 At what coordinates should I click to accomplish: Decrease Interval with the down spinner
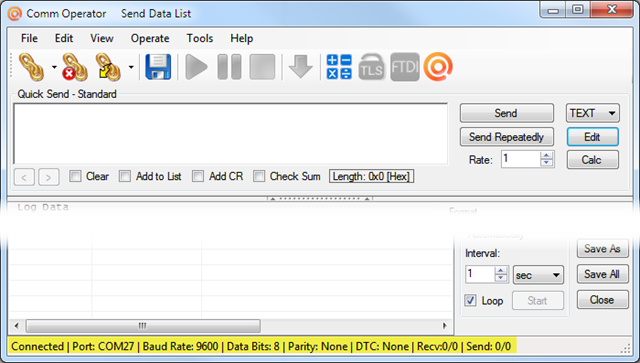point(501,278)
